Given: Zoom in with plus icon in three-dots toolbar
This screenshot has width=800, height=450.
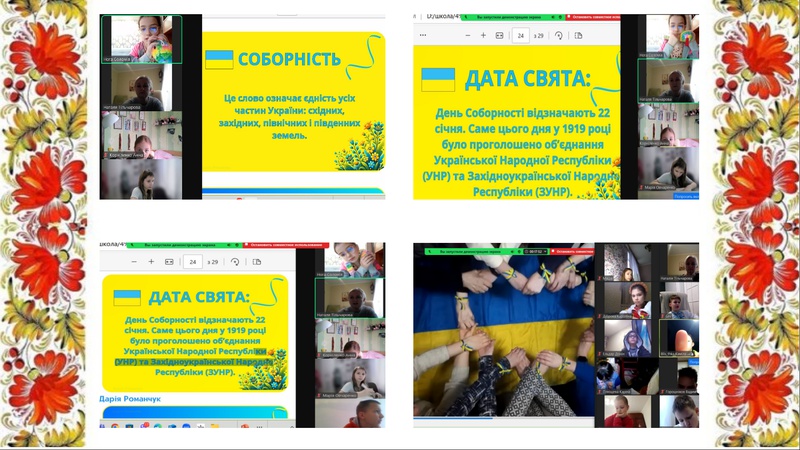Looking at the screenshot, I should 483,35.
